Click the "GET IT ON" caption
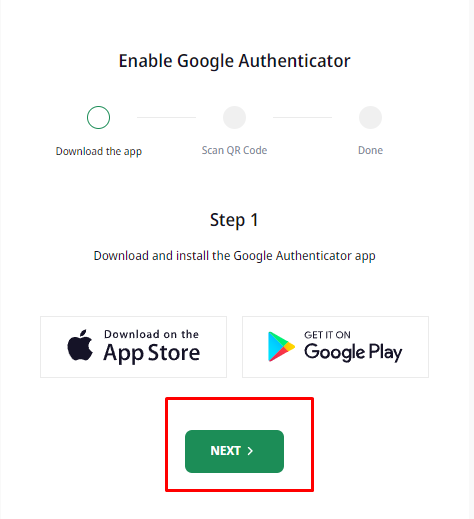This screenshot has width=474, height=519. click(327, 335)
